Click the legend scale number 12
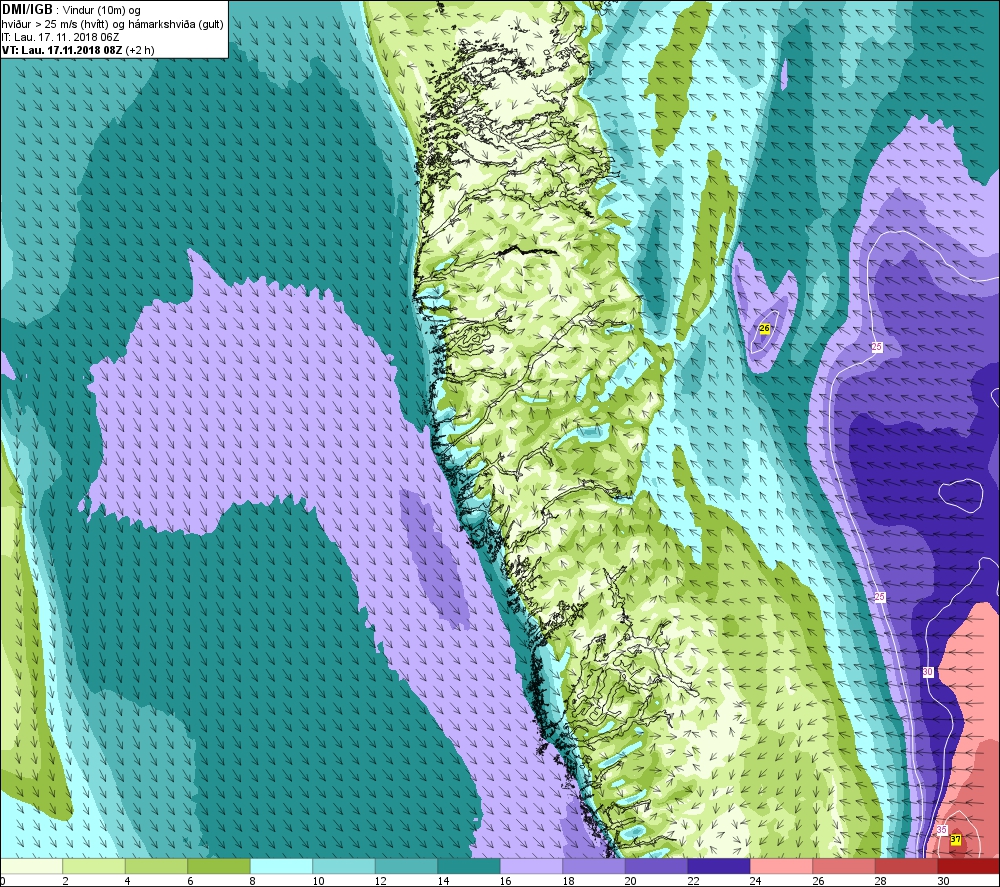 381,881
